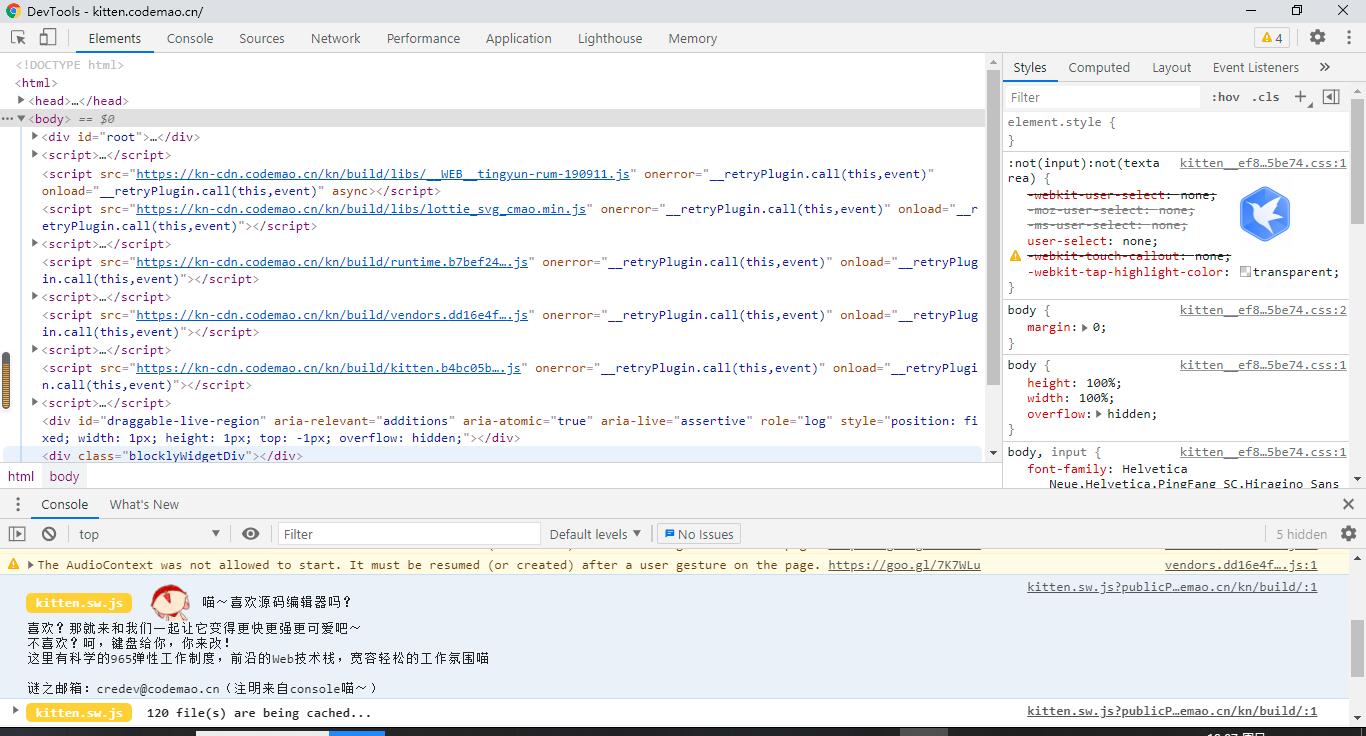The height and width of the screenshot is (736, 1366).
Task: Show more Styles pane tabs via chevron
Action: coord(1325,67)
